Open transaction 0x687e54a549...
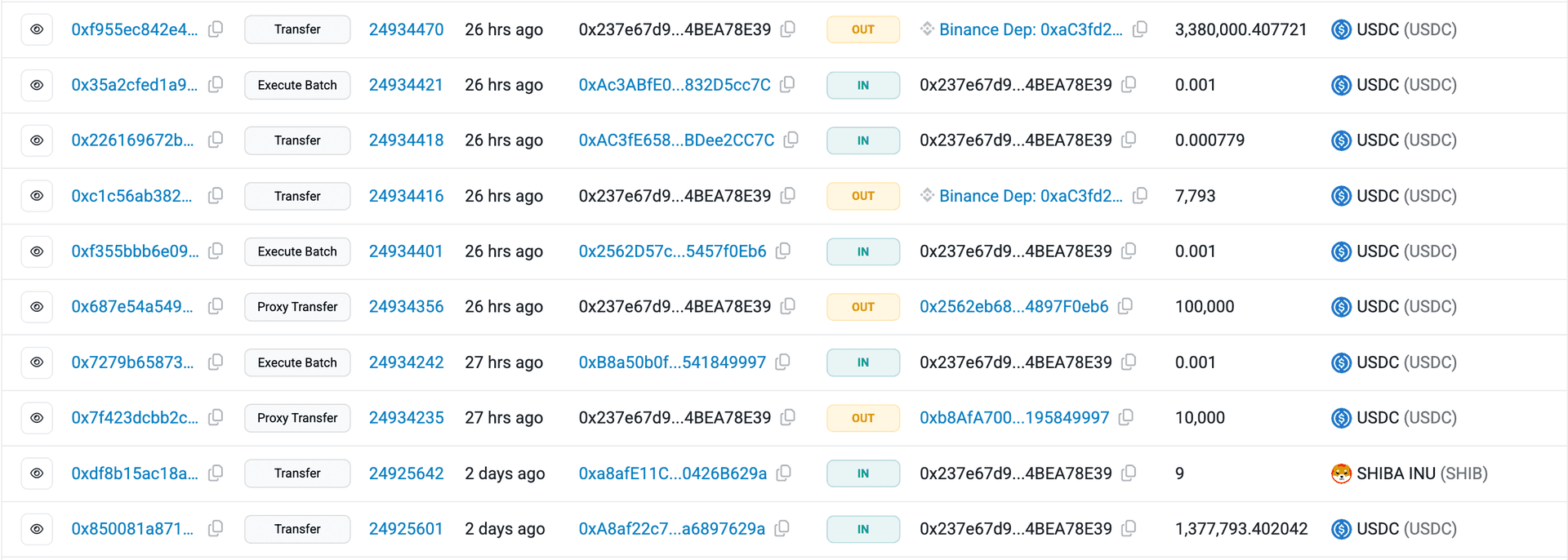Screen dimensions: 1568x560 (132, 307)
